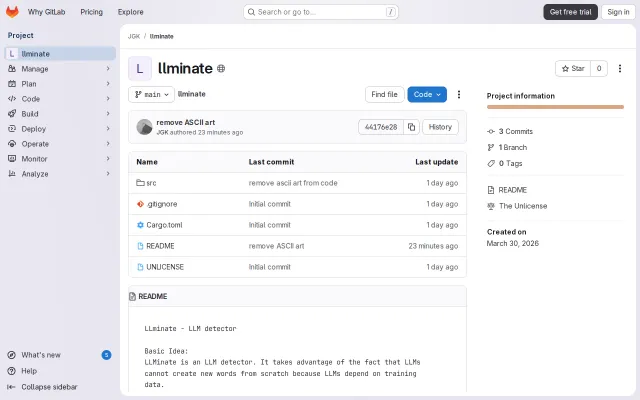
Task: Click the slash shortcut key hint
Action: pos(391,12)
